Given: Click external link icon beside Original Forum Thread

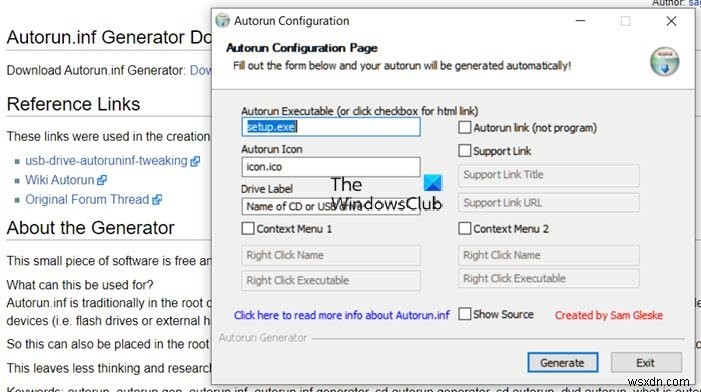Looking at the screenshot, I should (x=156, y=200).
